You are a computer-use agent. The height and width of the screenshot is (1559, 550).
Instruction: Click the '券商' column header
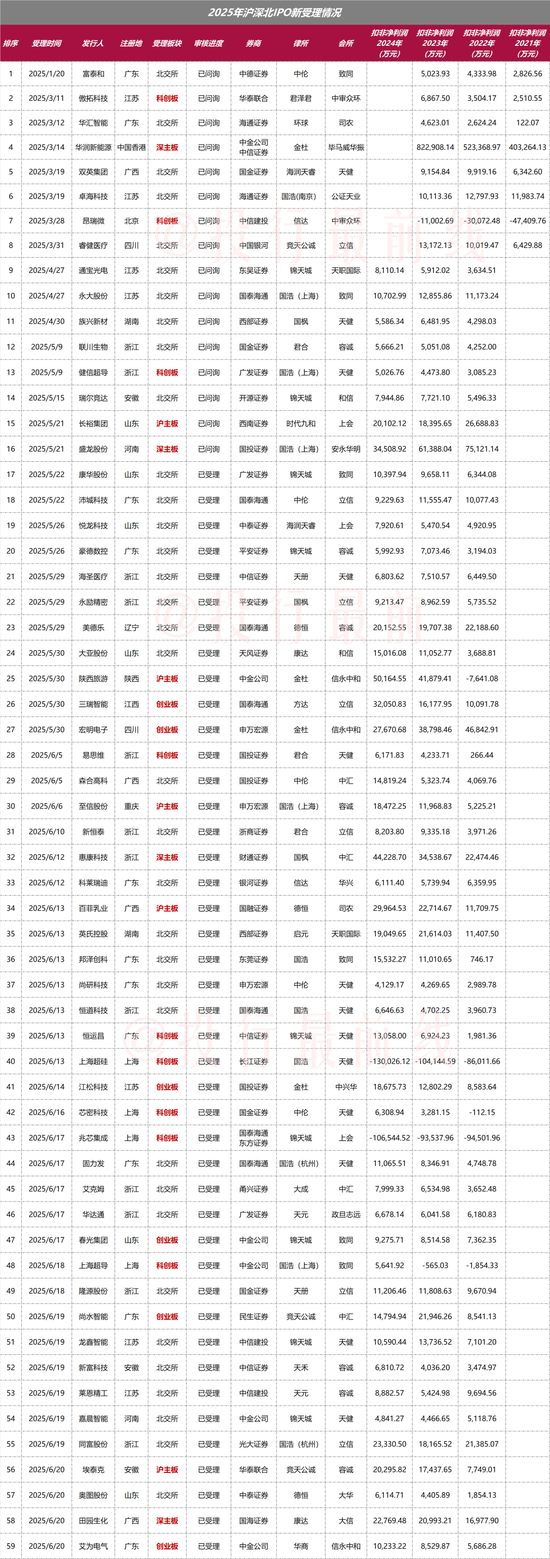coord(251,45)
